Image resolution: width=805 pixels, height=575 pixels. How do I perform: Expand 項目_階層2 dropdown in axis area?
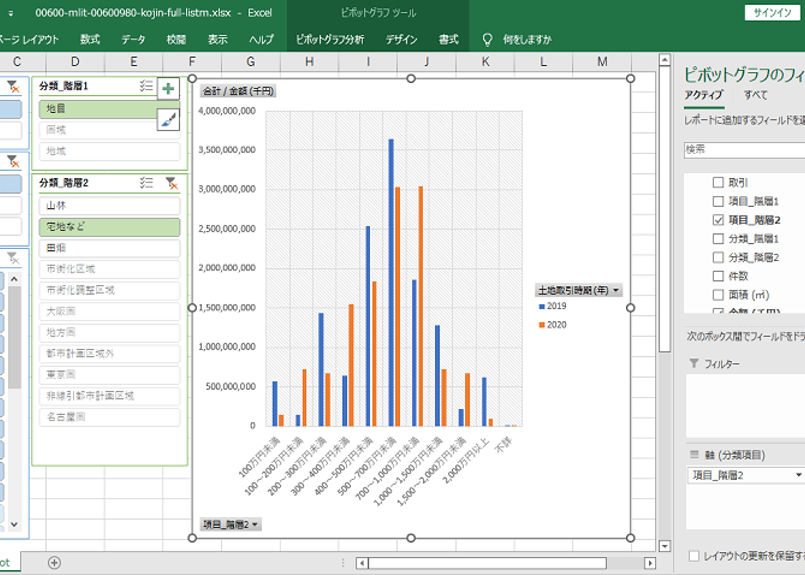(x=798, y=475)
